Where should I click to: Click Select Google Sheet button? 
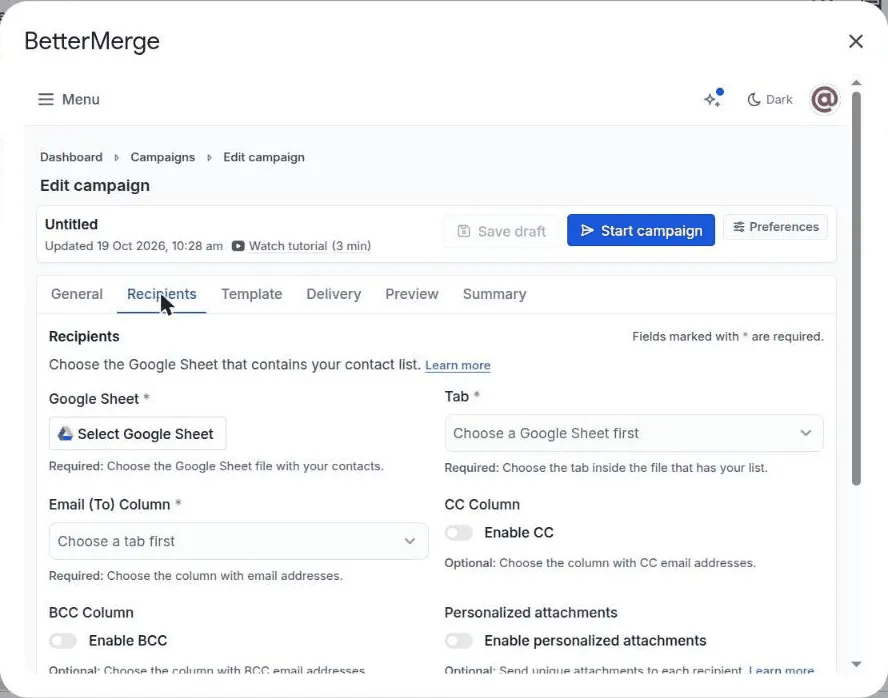tap(138, 434)
